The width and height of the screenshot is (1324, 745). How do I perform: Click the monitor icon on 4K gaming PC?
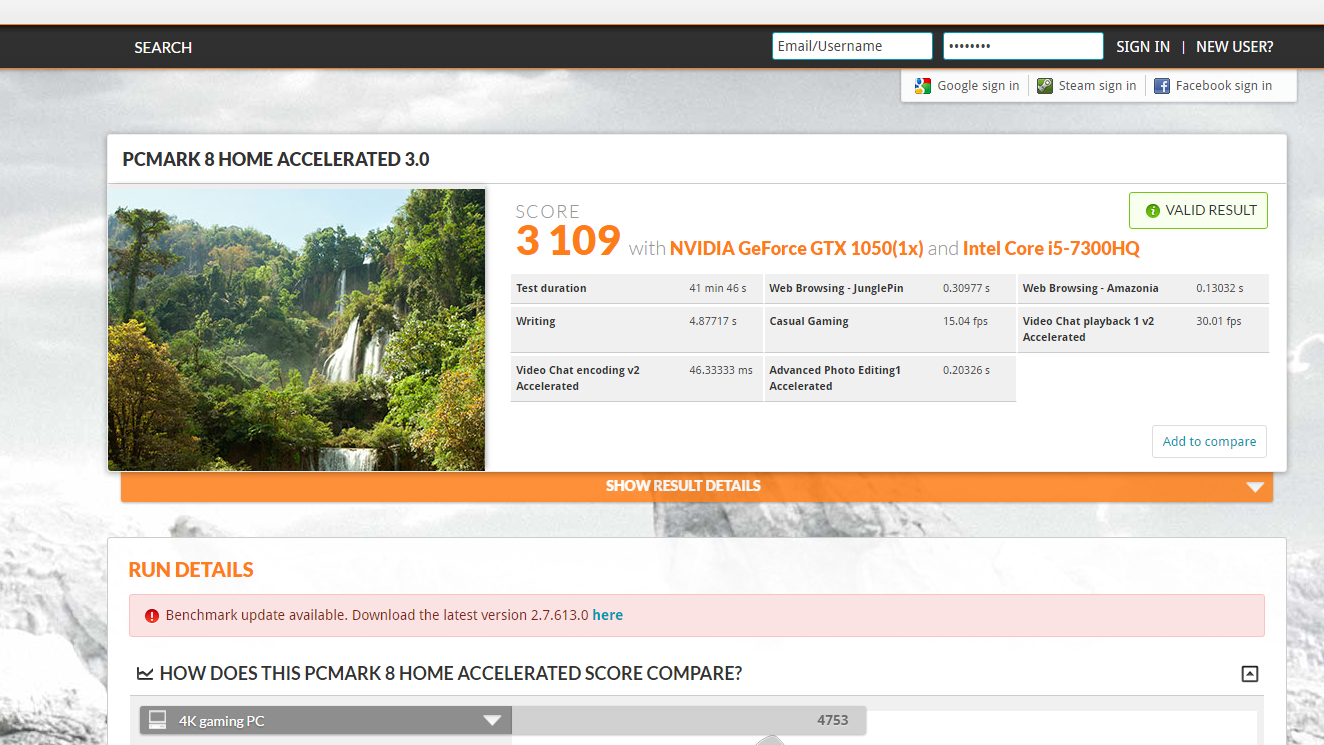point(157,720)
